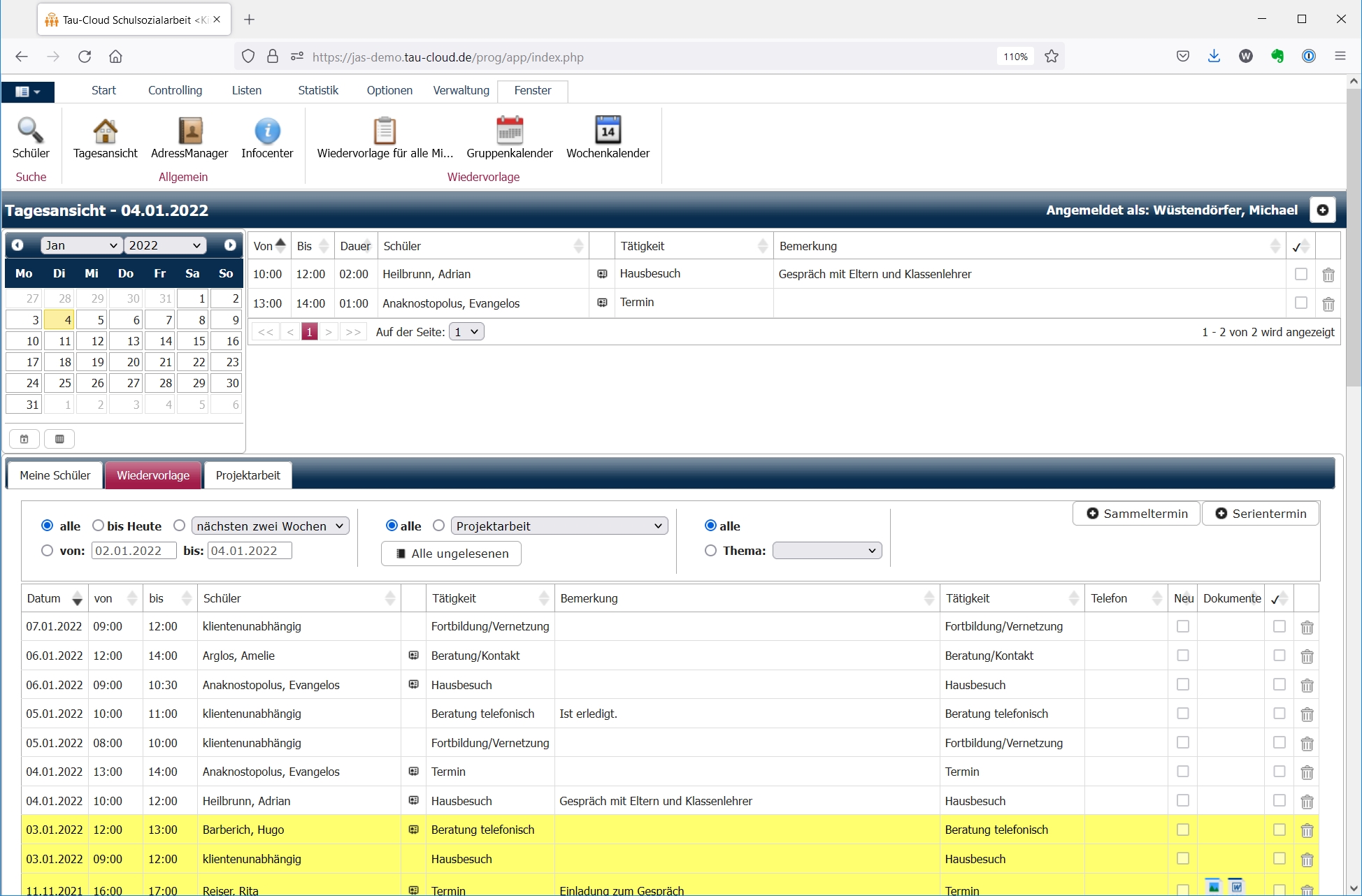Select the 'Thema' radio option

(x=710, y=551)
